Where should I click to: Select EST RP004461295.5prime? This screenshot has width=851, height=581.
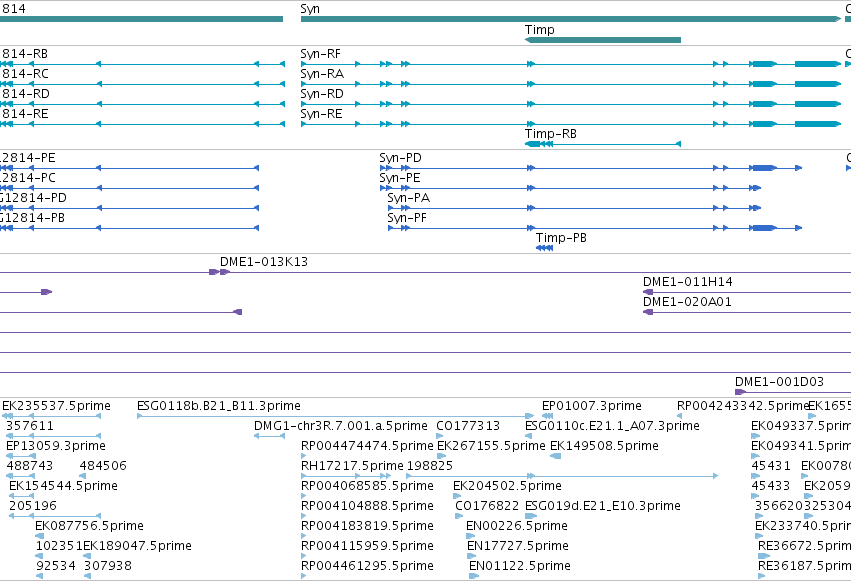[367, 566]
